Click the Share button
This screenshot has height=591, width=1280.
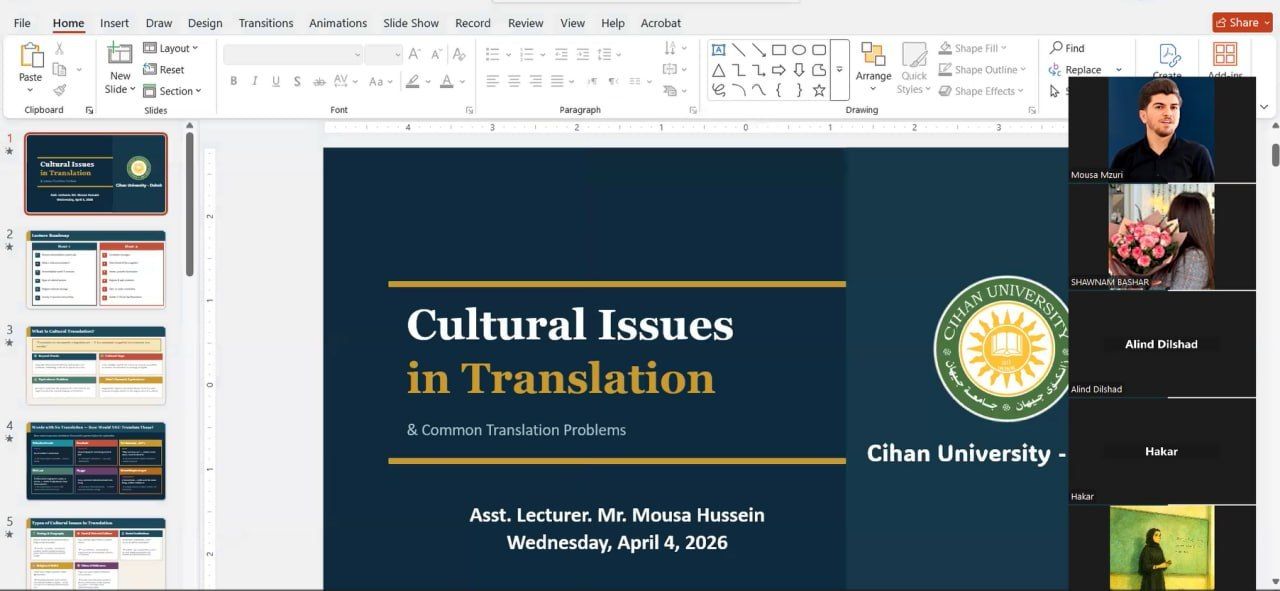pos(1242,22)
